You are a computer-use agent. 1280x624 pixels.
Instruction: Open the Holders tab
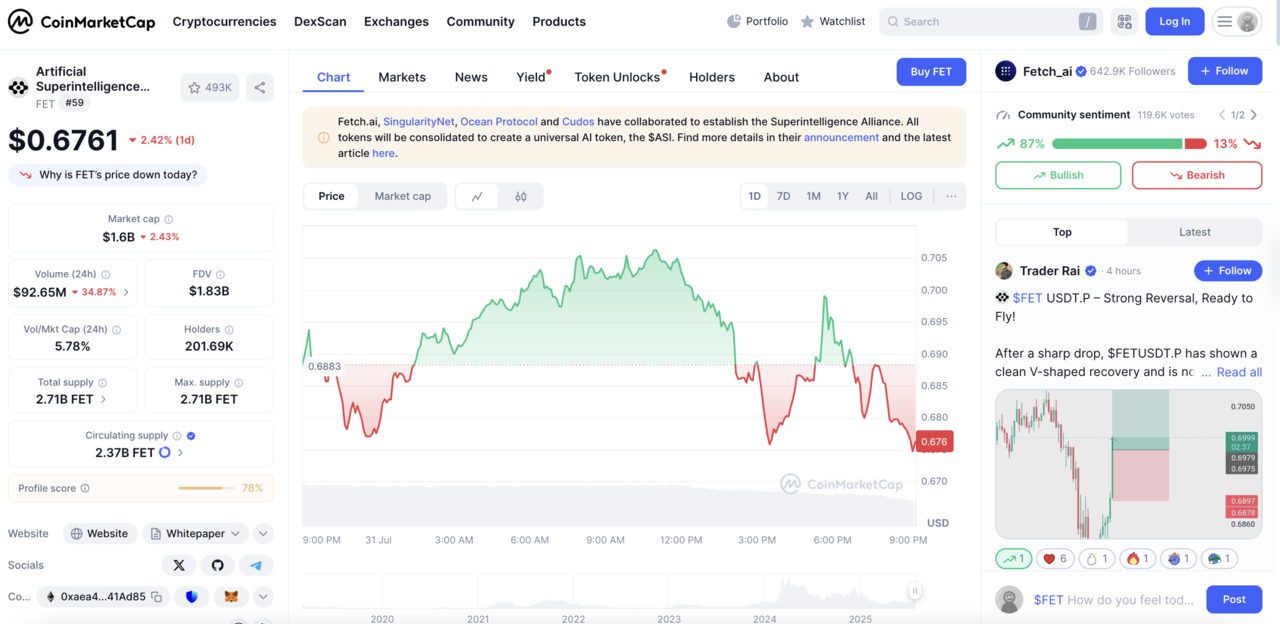click(x=711, y=77)
